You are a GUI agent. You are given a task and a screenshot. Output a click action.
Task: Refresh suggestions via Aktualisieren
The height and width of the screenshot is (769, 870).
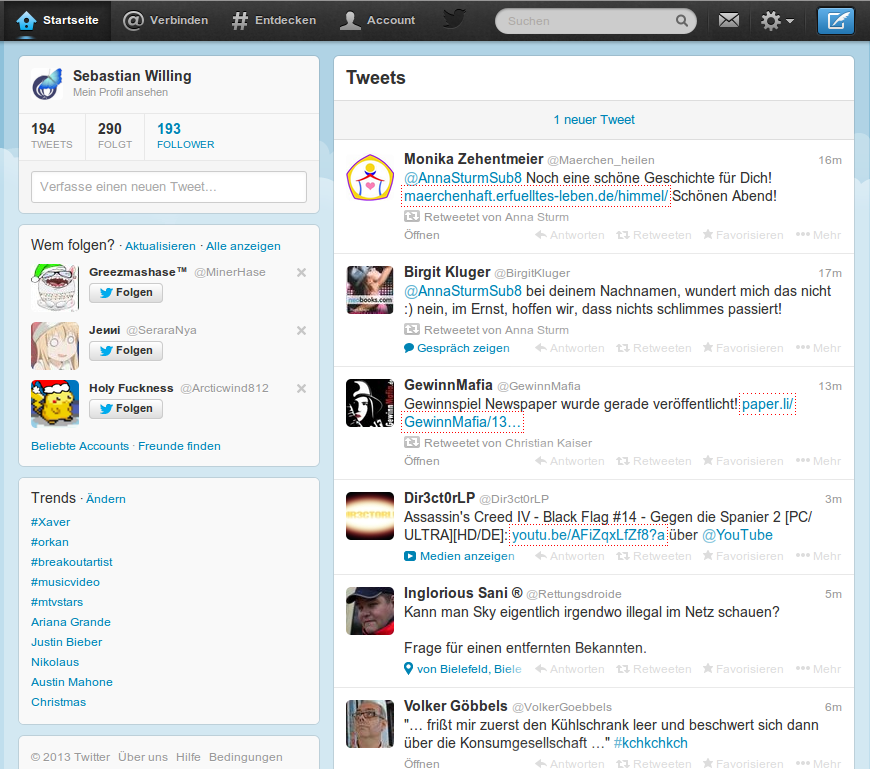coord(160,246)
